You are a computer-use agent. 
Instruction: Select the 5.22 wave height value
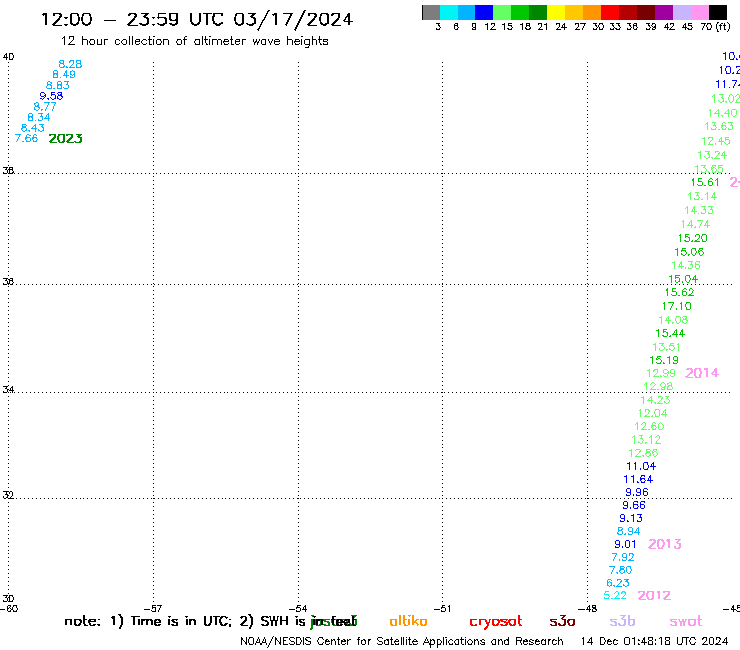[615, 595]
